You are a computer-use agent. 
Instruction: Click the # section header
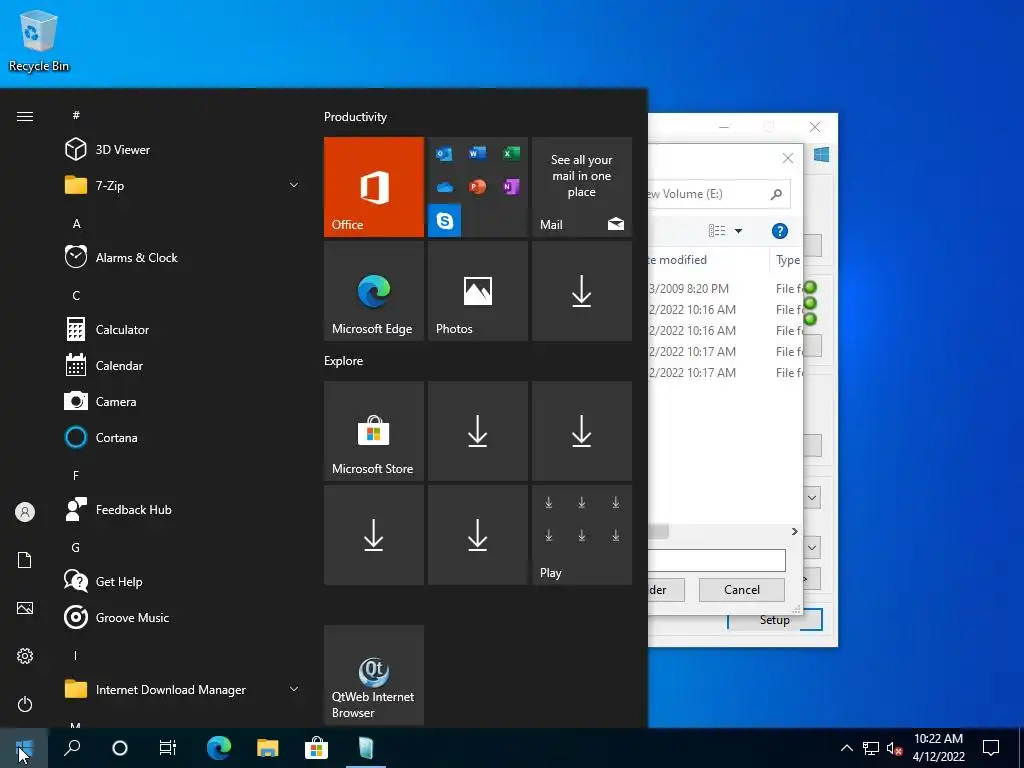76,115
